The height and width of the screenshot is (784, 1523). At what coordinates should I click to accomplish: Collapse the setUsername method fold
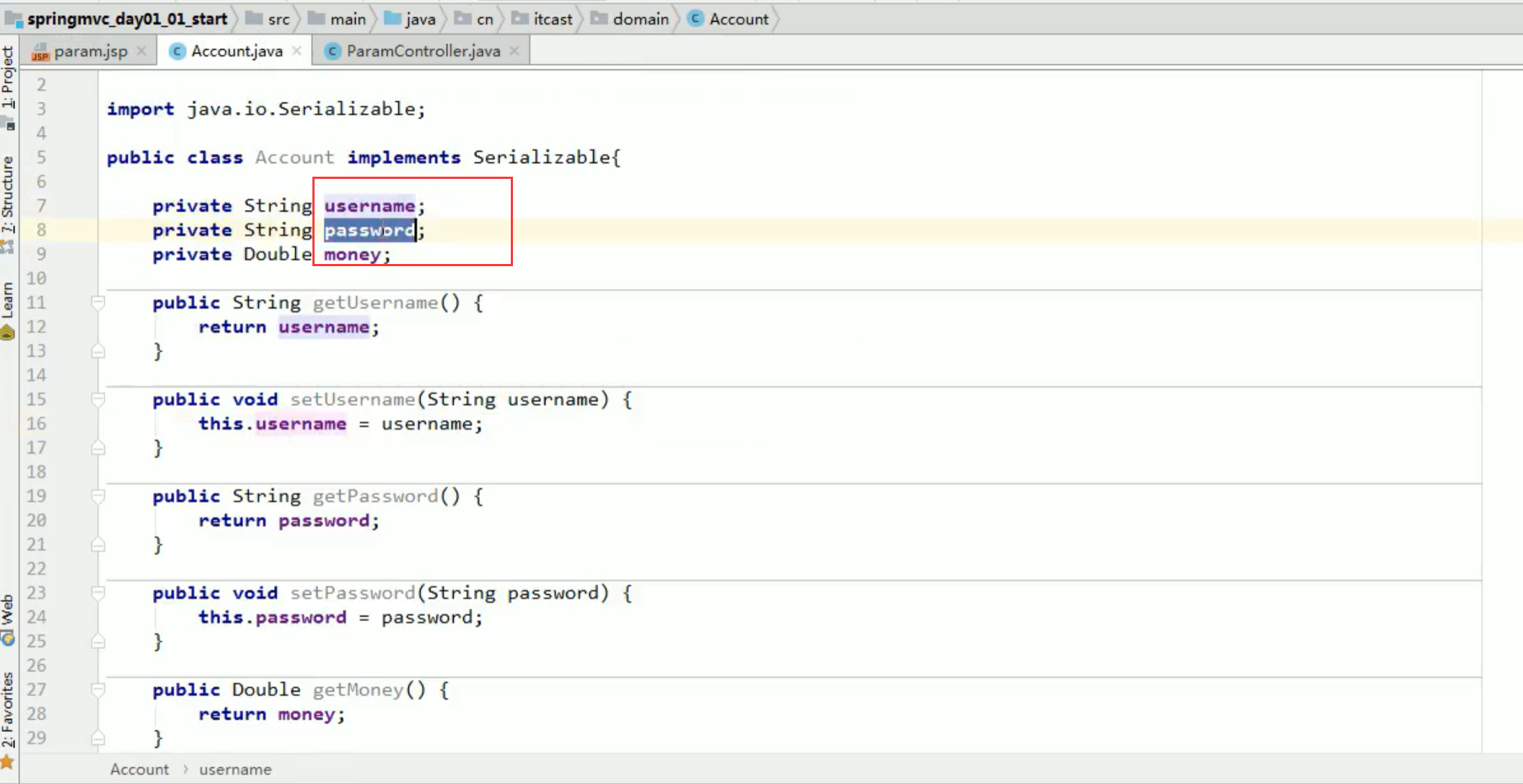click(x=98, y=400)
